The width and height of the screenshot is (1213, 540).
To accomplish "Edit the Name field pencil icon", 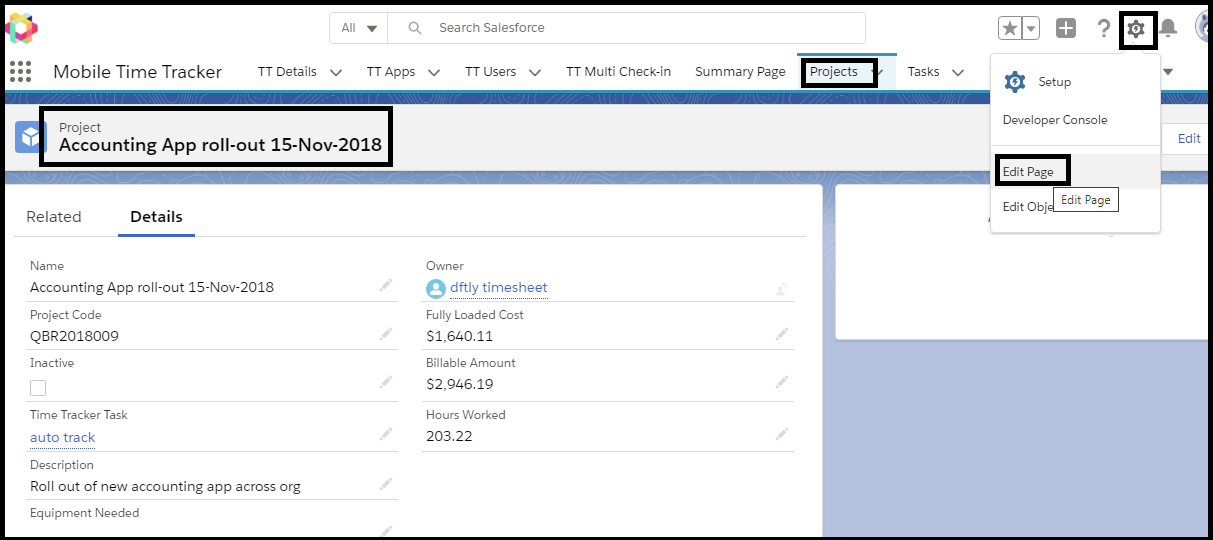I will coord(386,286).
